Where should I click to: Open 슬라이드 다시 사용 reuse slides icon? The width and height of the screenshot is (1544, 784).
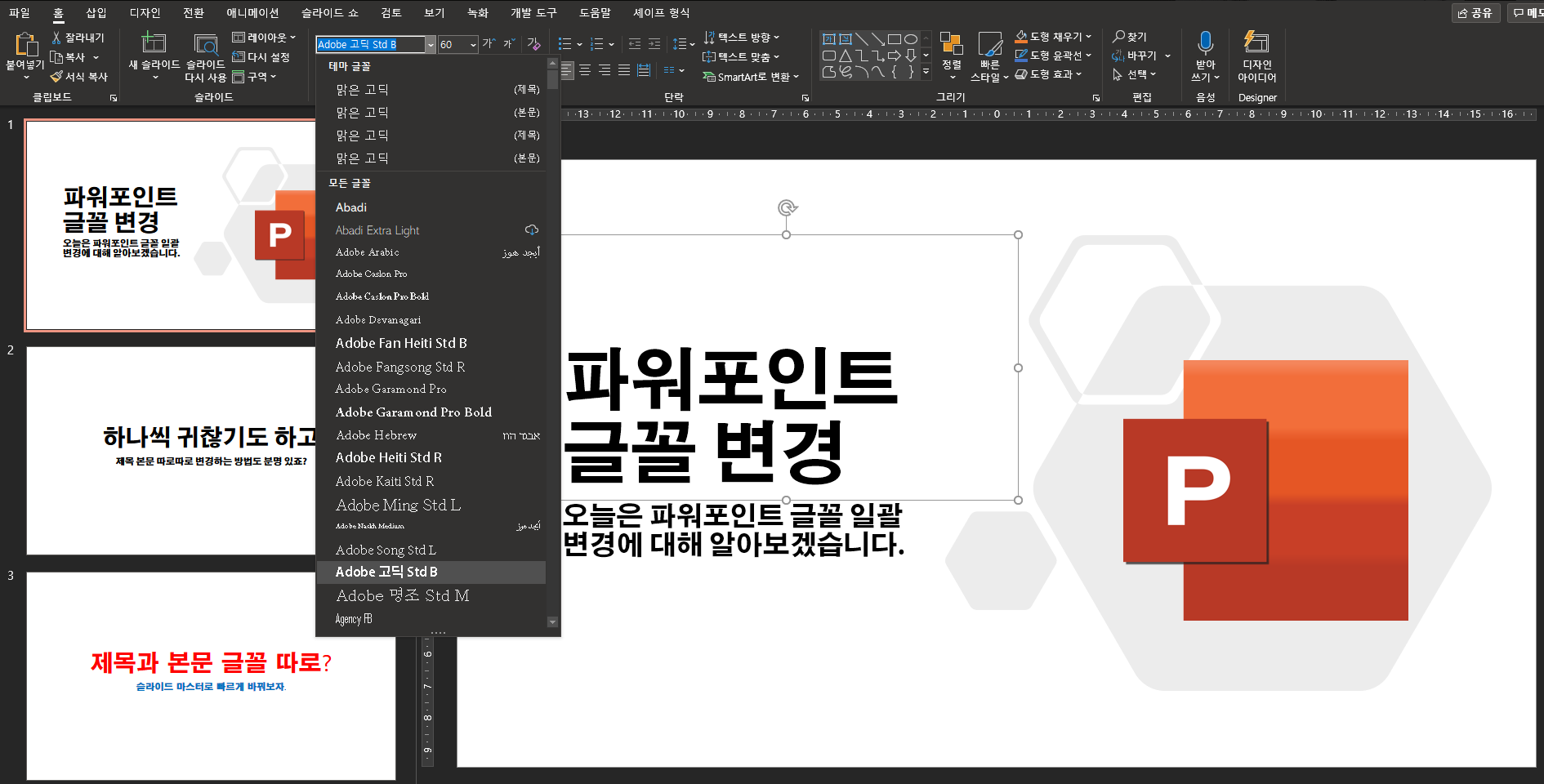205,44
